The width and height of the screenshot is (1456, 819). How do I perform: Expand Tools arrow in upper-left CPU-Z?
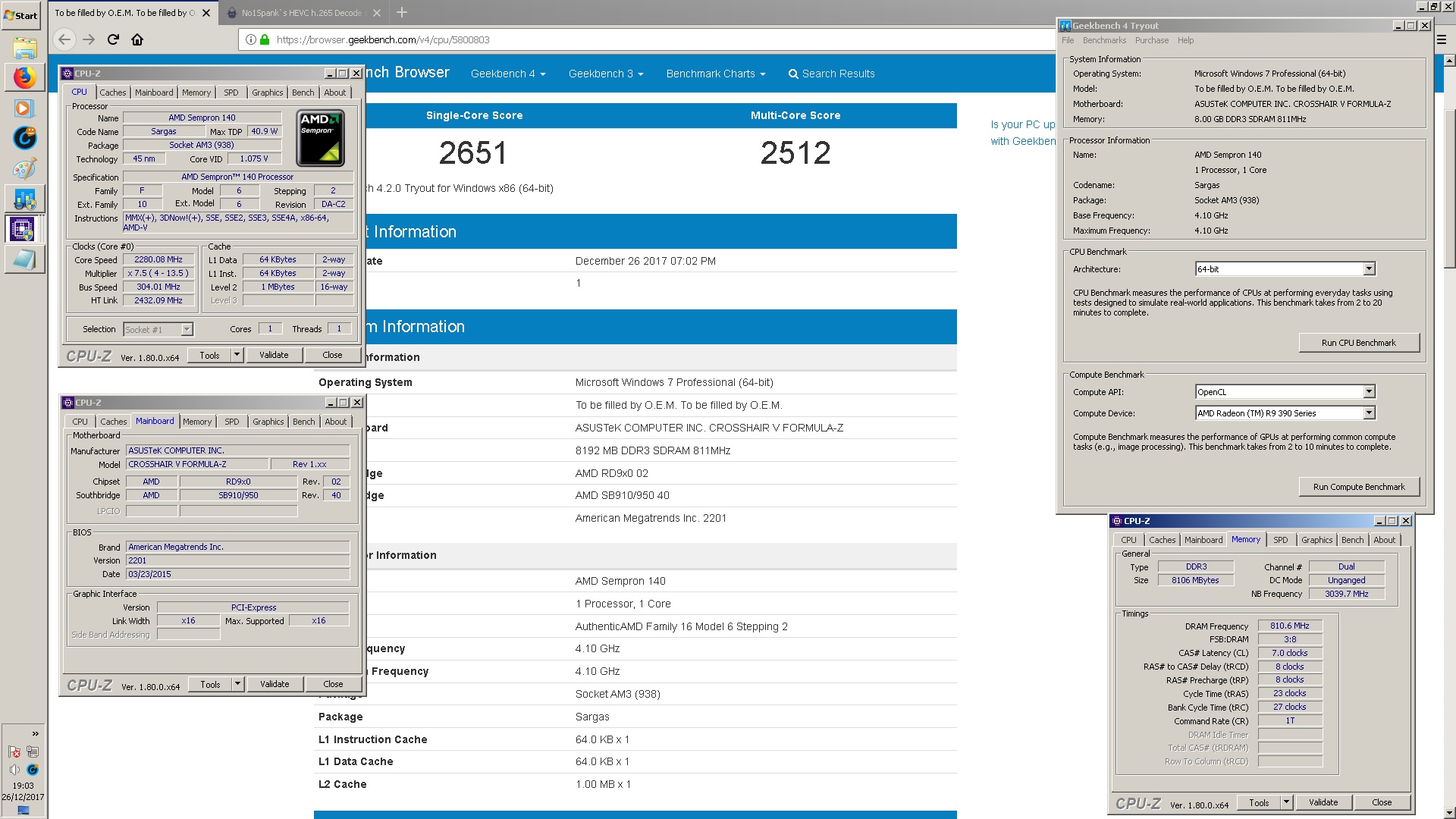pyautogui.click(x=237, y=355)
